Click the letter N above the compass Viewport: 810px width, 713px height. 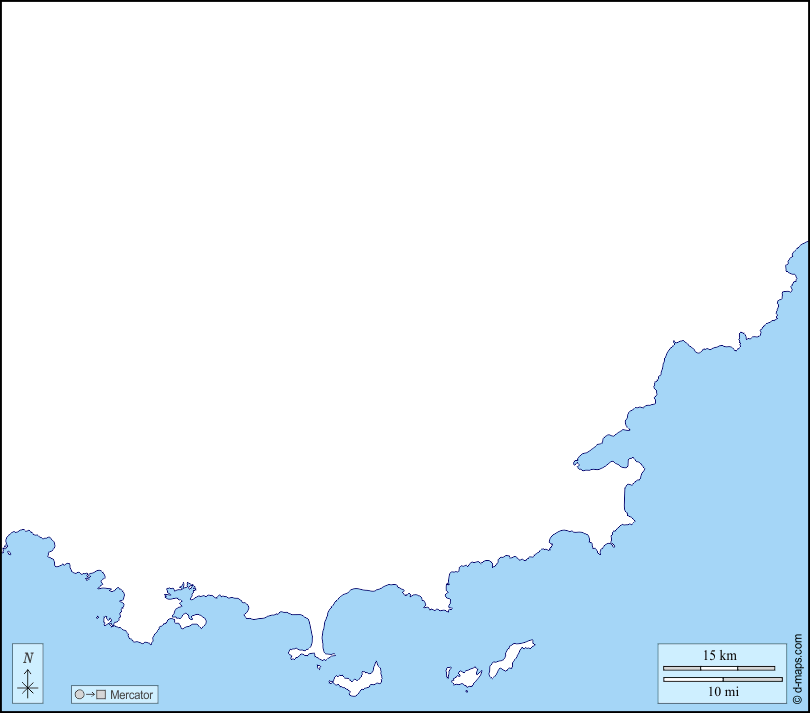point(28,657)
